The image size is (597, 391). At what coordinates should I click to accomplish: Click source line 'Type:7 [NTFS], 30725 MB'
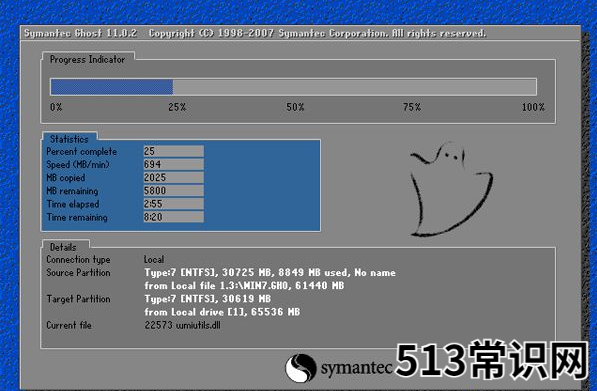270,273
